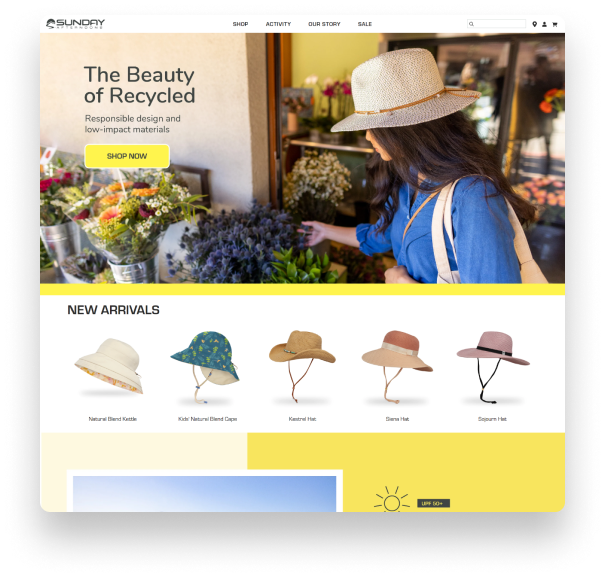This screenshot has width=605, height=577.
Task: Select the Sojourn Hat product image
Action: [493, 367]
